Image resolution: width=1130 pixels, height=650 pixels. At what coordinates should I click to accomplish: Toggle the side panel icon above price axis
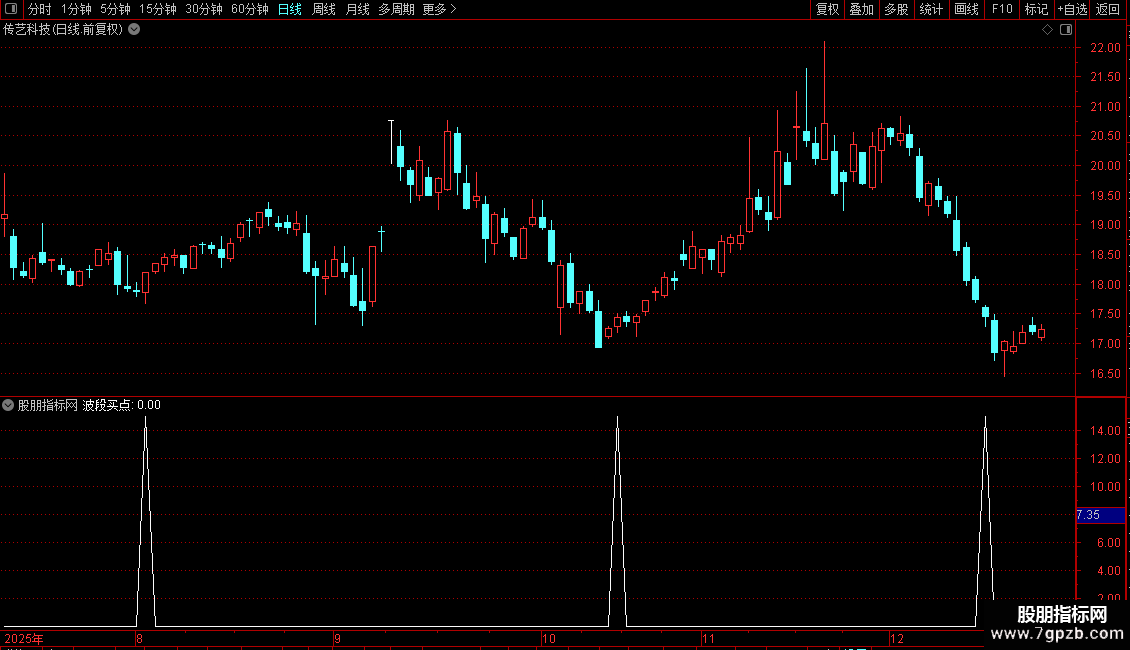point(1066,30)
